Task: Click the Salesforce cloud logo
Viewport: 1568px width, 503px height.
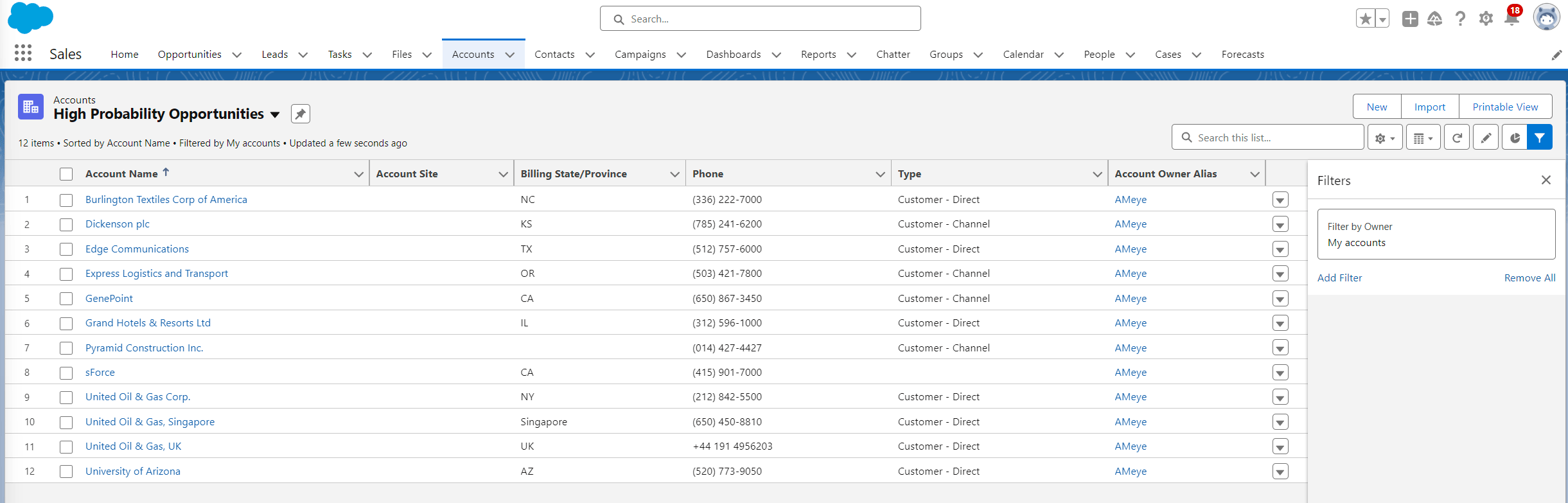Action: click(30, 18)
